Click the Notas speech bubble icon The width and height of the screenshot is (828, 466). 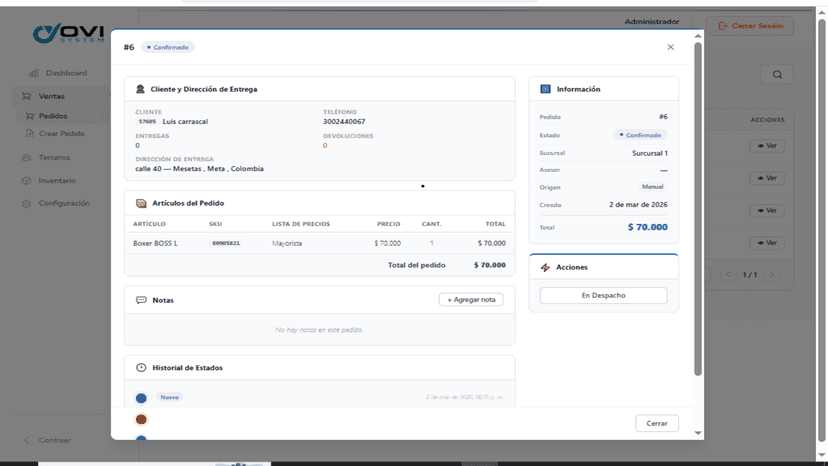[x=141, y=300]
